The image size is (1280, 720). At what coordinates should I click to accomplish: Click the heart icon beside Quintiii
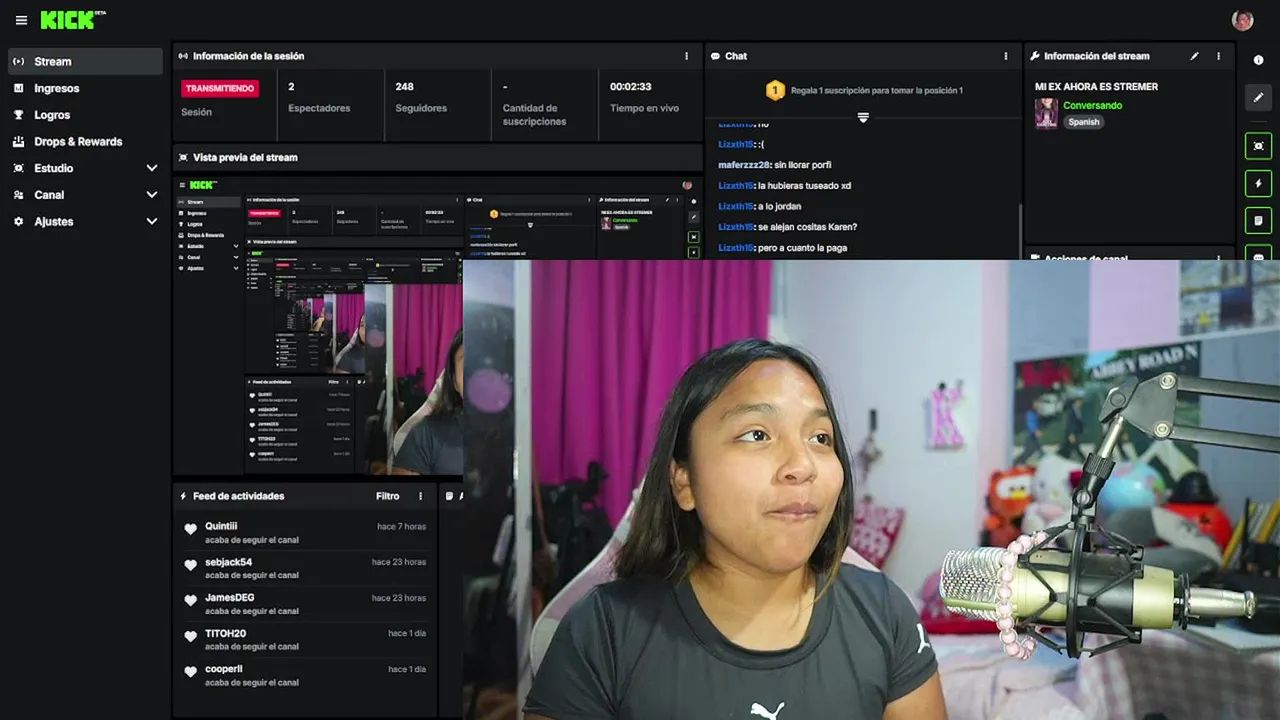click(x=190, y=529)
